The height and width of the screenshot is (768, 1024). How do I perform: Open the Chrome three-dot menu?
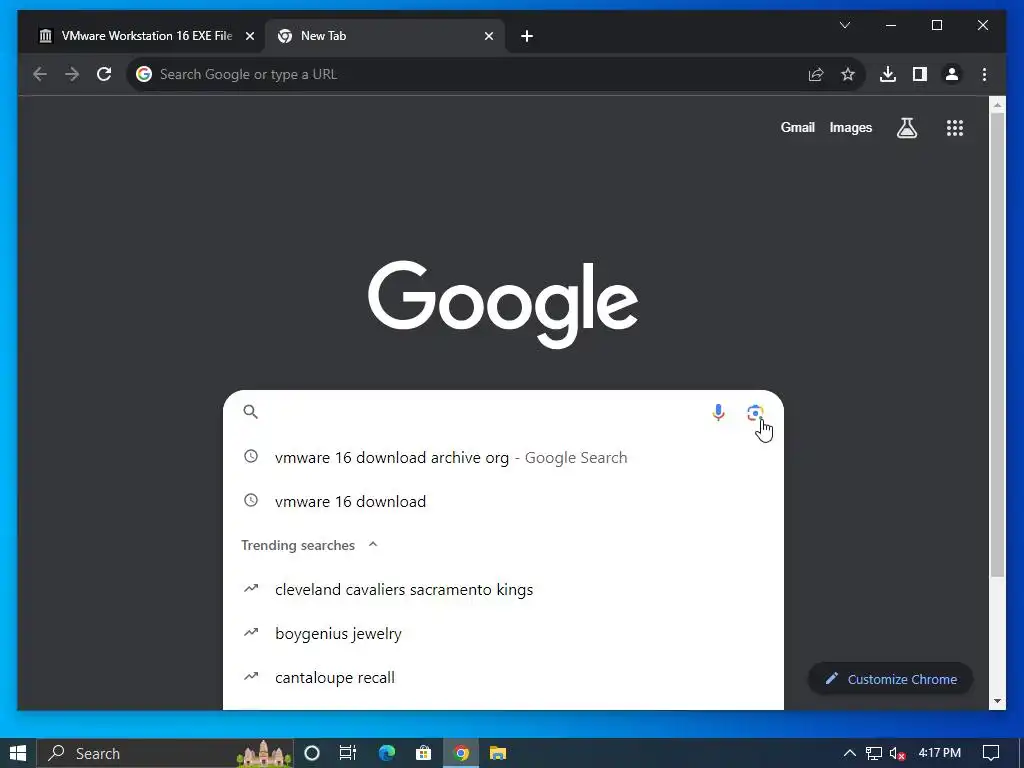pyautogui.click(x=984, y=74)
